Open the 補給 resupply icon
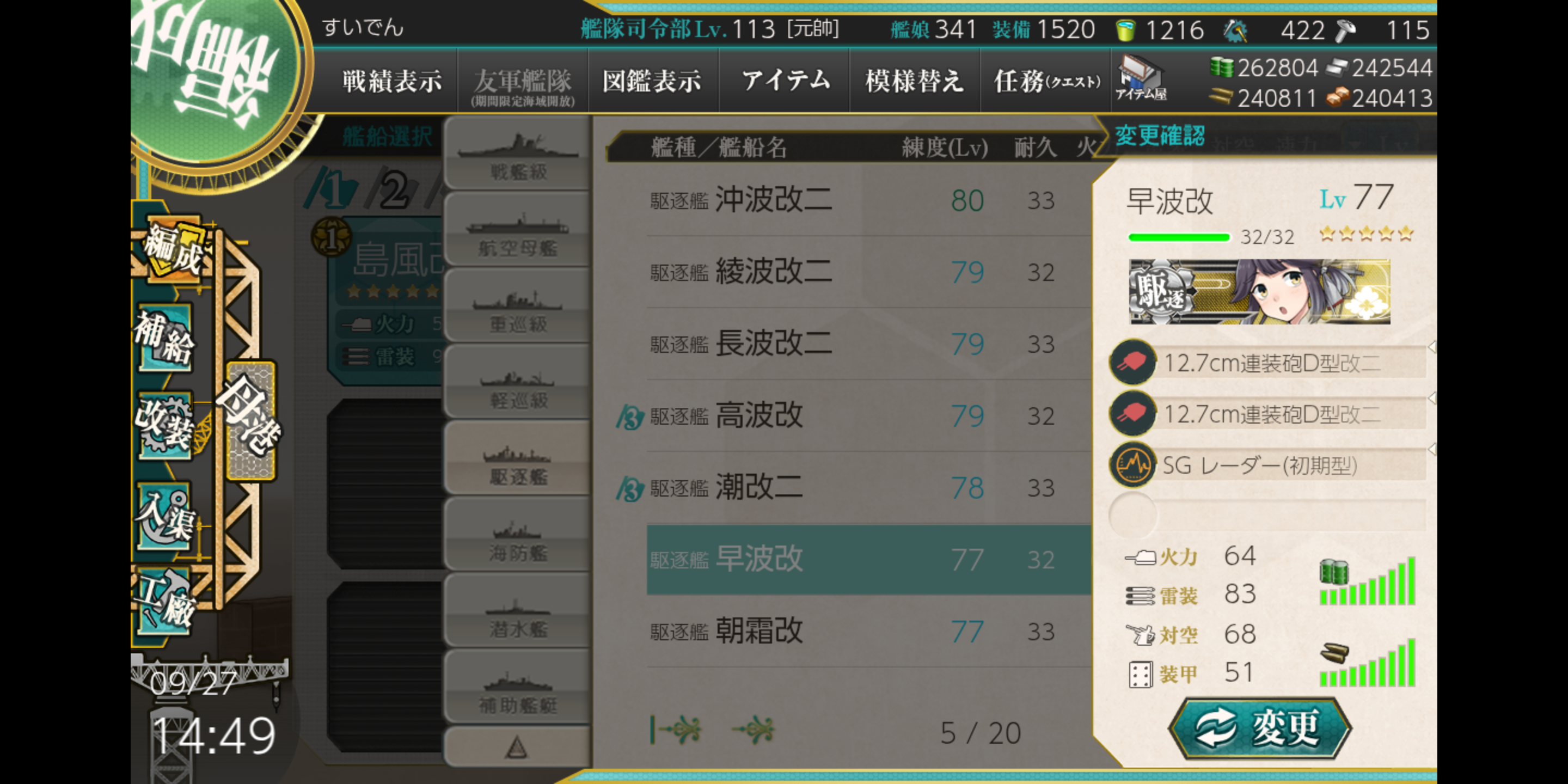This screenshot has height=784, width=1568. tap(166, 336)
